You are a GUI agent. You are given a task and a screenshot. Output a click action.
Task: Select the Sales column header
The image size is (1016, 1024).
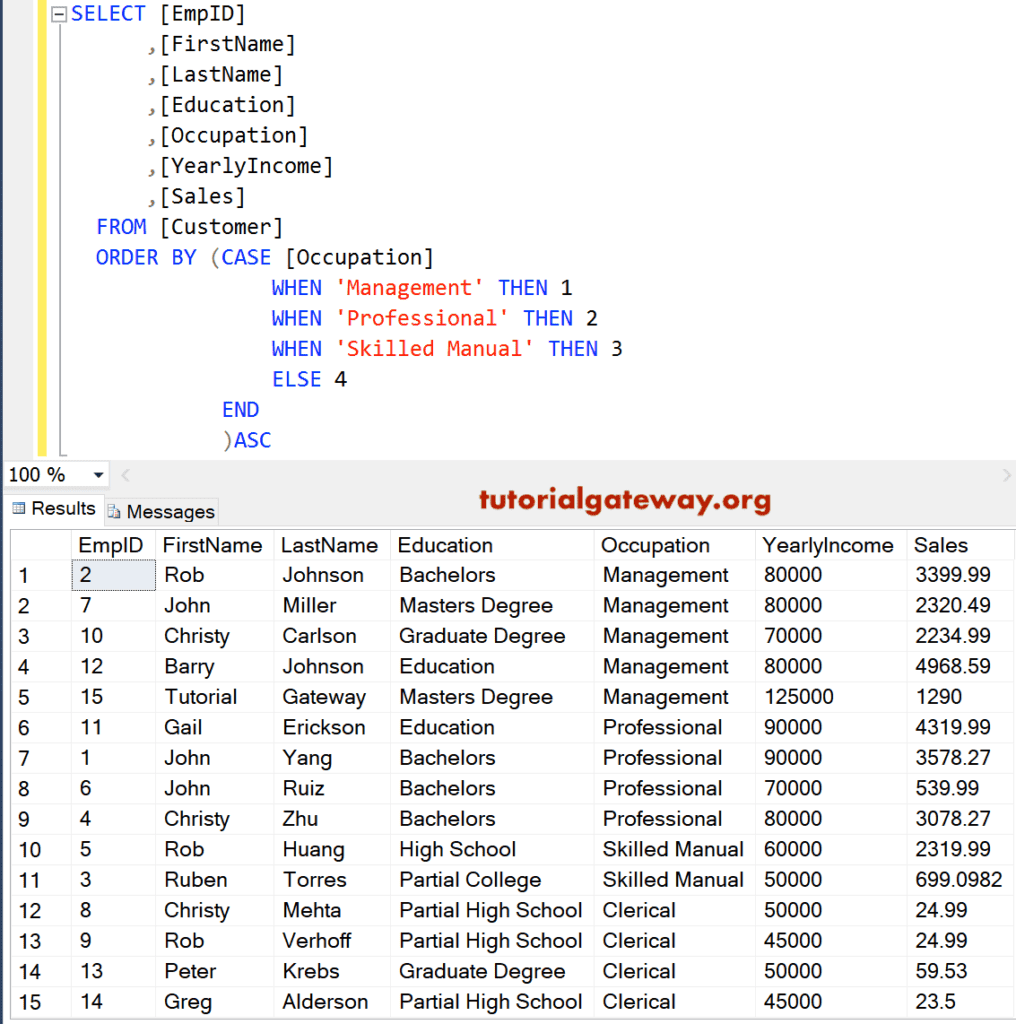[x=940, y=545]
